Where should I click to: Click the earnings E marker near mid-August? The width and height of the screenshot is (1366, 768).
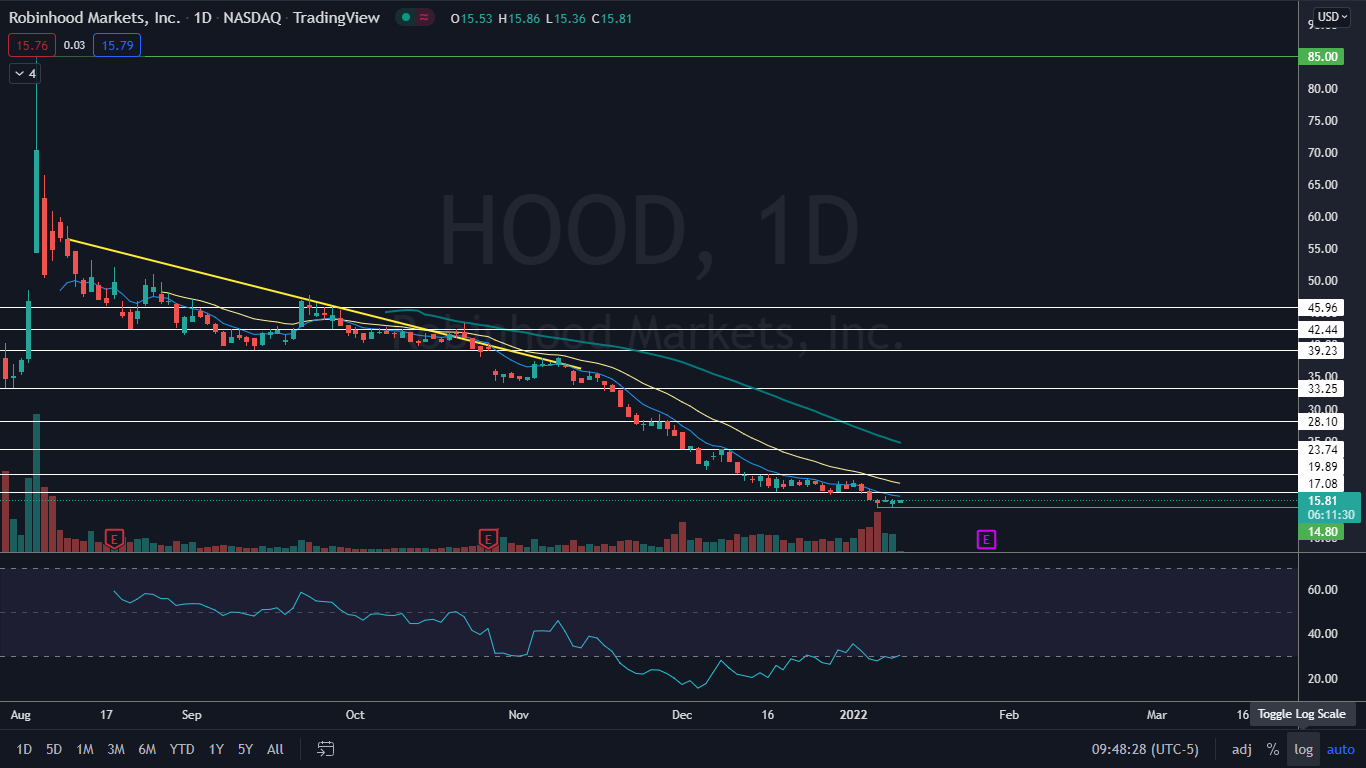[114, 539]
